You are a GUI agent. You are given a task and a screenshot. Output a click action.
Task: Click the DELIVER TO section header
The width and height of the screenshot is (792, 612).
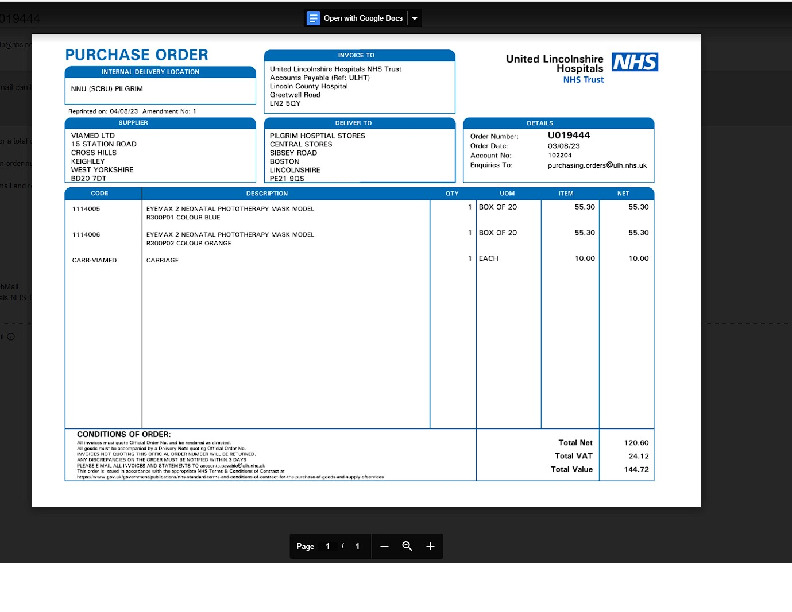(x=359, y=123)
